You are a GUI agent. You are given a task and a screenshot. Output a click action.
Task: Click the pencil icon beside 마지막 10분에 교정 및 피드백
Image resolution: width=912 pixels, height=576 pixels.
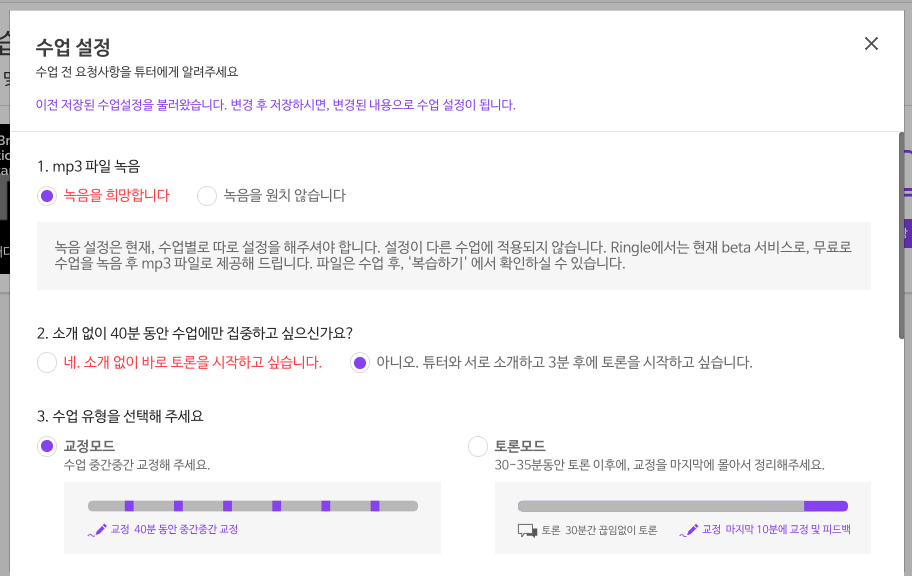690,529
